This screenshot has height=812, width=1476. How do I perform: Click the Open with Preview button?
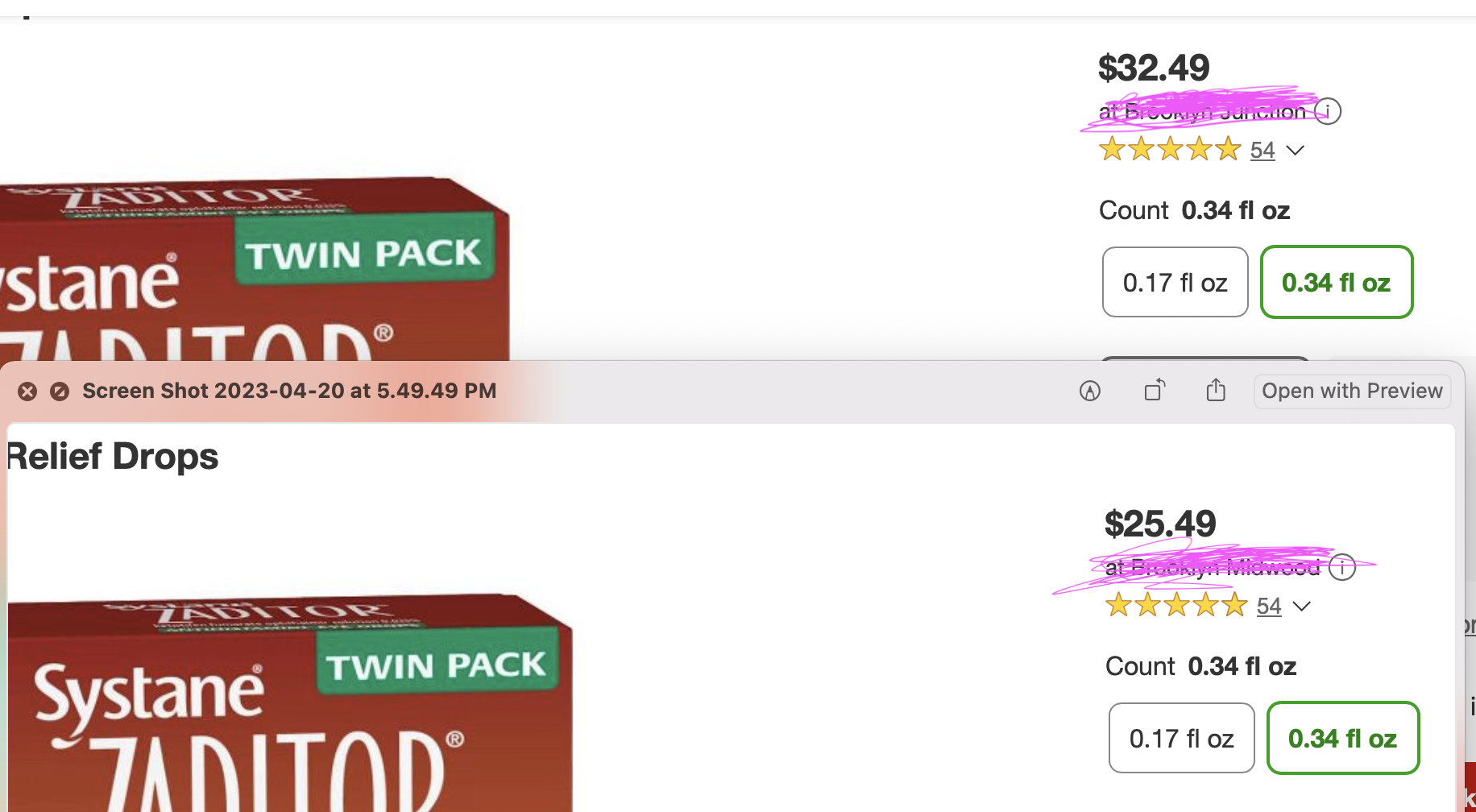point(1352,391)
